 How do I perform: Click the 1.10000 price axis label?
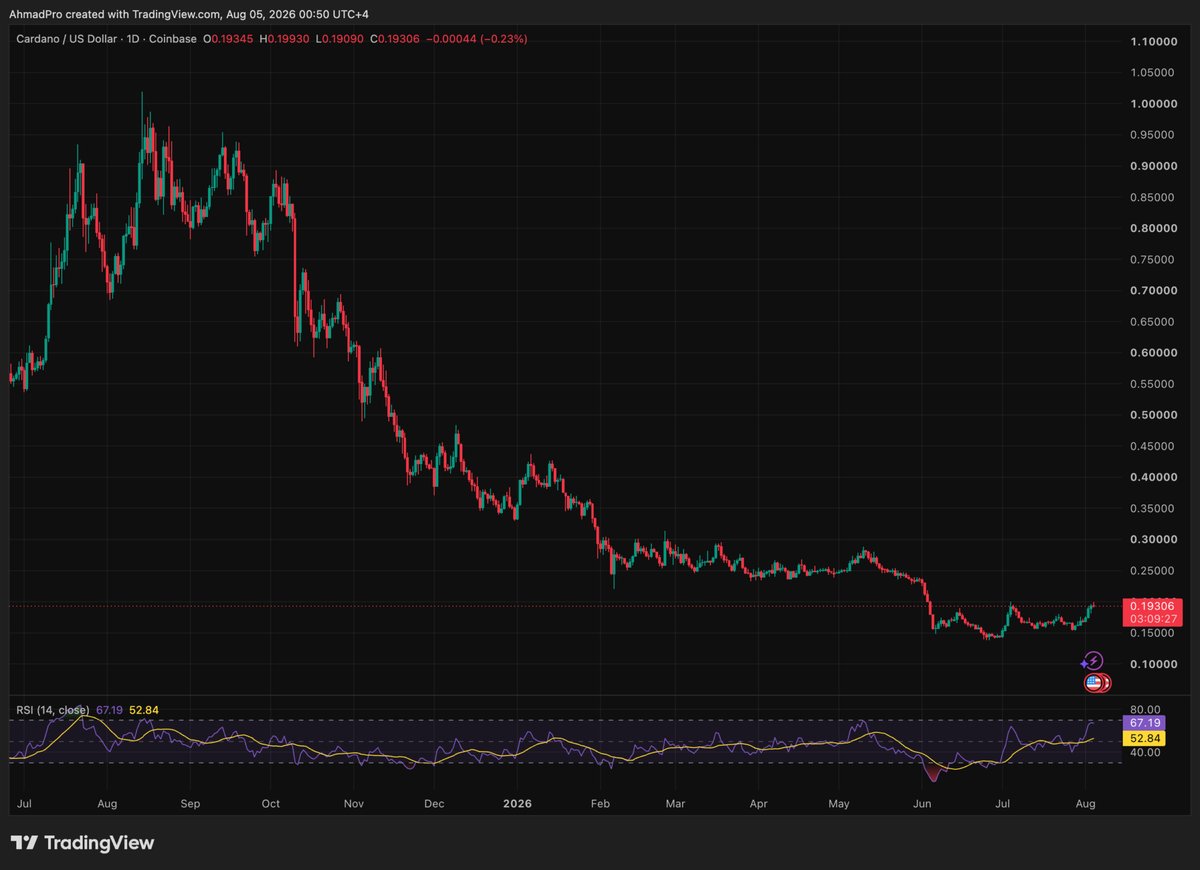coord(1152,41)
